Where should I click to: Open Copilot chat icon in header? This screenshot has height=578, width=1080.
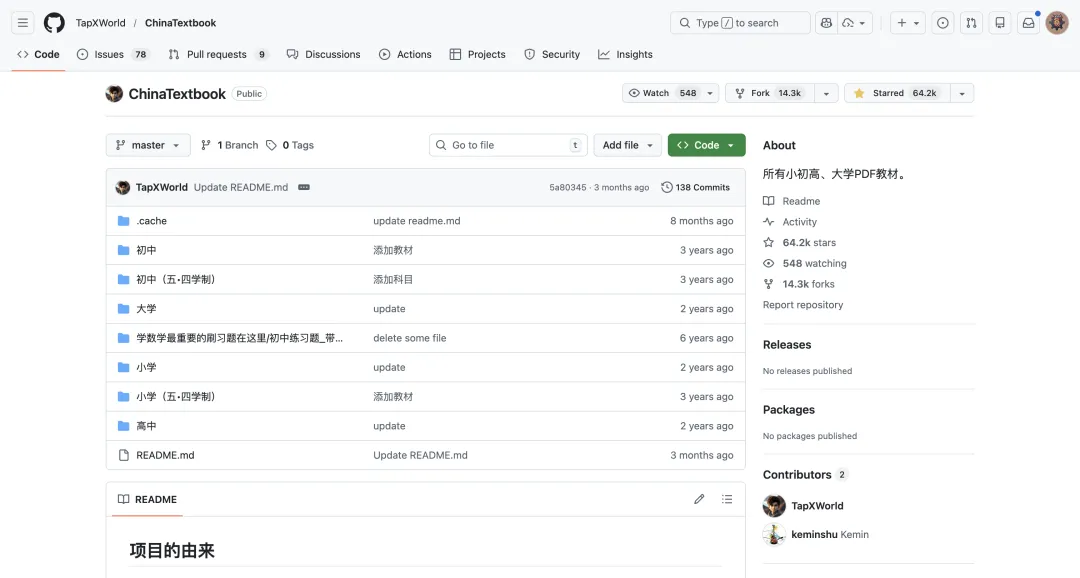[826, 23]
